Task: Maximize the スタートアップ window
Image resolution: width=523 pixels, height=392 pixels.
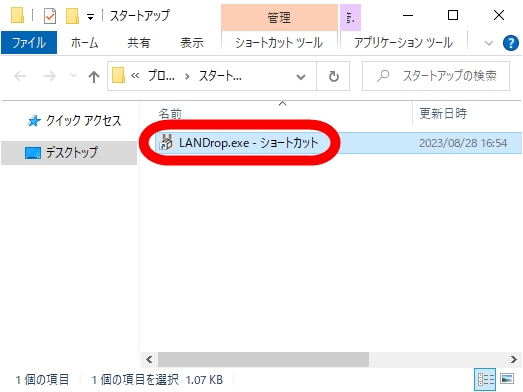Action: click(453, 15)
